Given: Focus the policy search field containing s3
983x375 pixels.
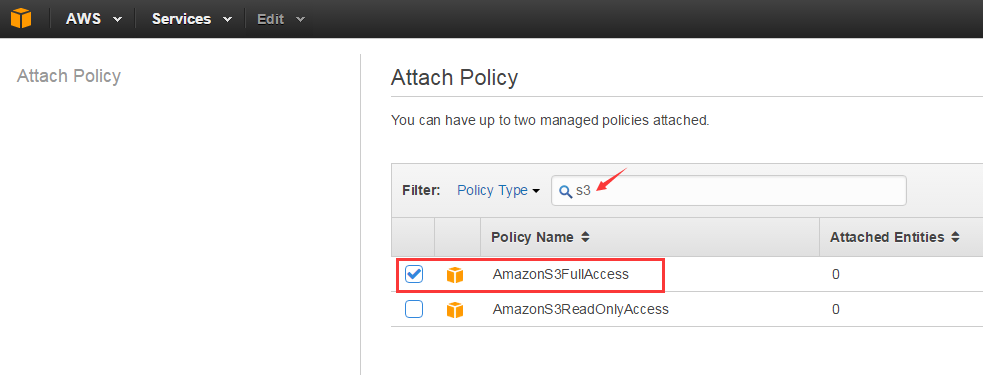Looking at the screenshot, I should pyautogui.click(x=728, y=191).
